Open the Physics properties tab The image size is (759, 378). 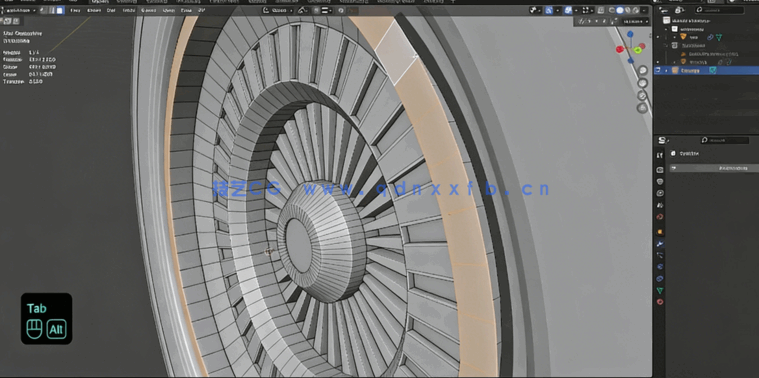coord(659,267)
